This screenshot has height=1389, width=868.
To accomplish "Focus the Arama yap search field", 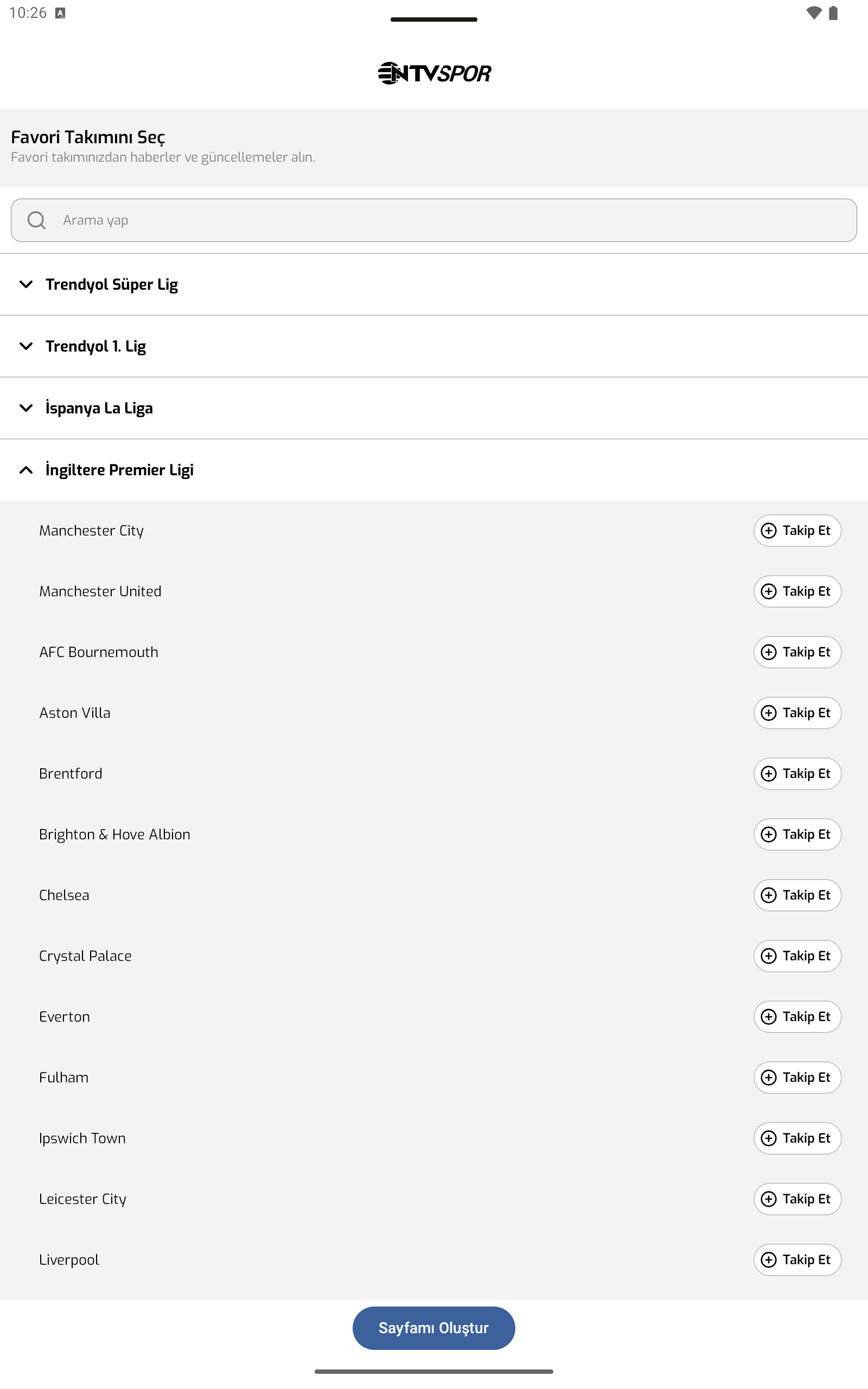I will coord(434,220).
